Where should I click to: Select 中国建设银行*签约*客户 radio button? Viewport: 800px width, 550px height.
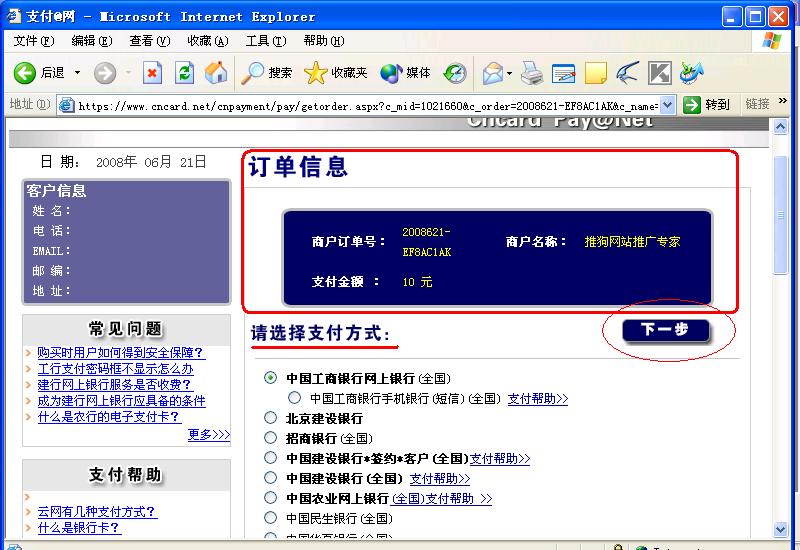tap(270, 457)
